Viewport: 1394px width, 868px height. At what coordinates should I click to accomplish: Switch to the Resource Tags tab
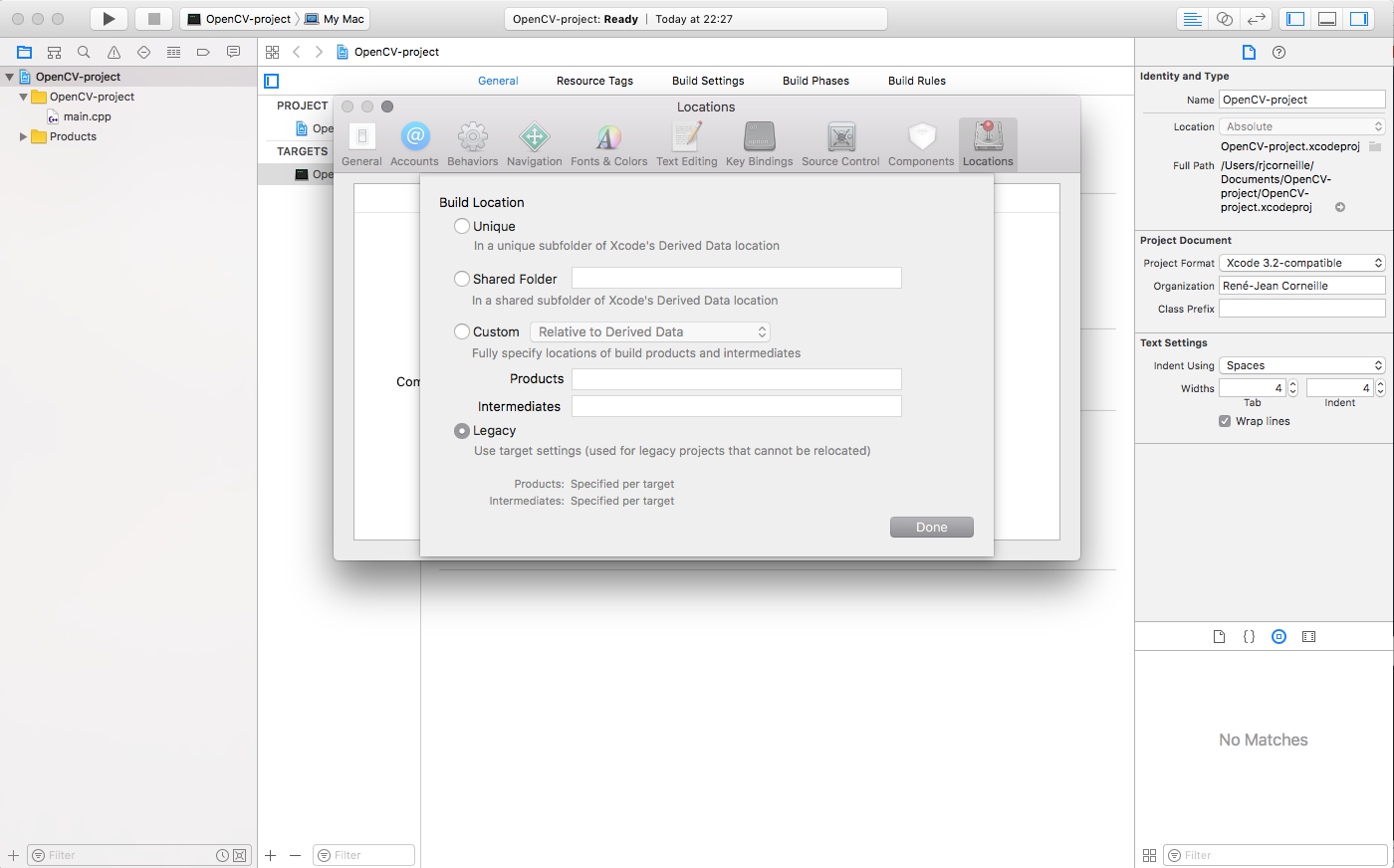click(594, 81)
